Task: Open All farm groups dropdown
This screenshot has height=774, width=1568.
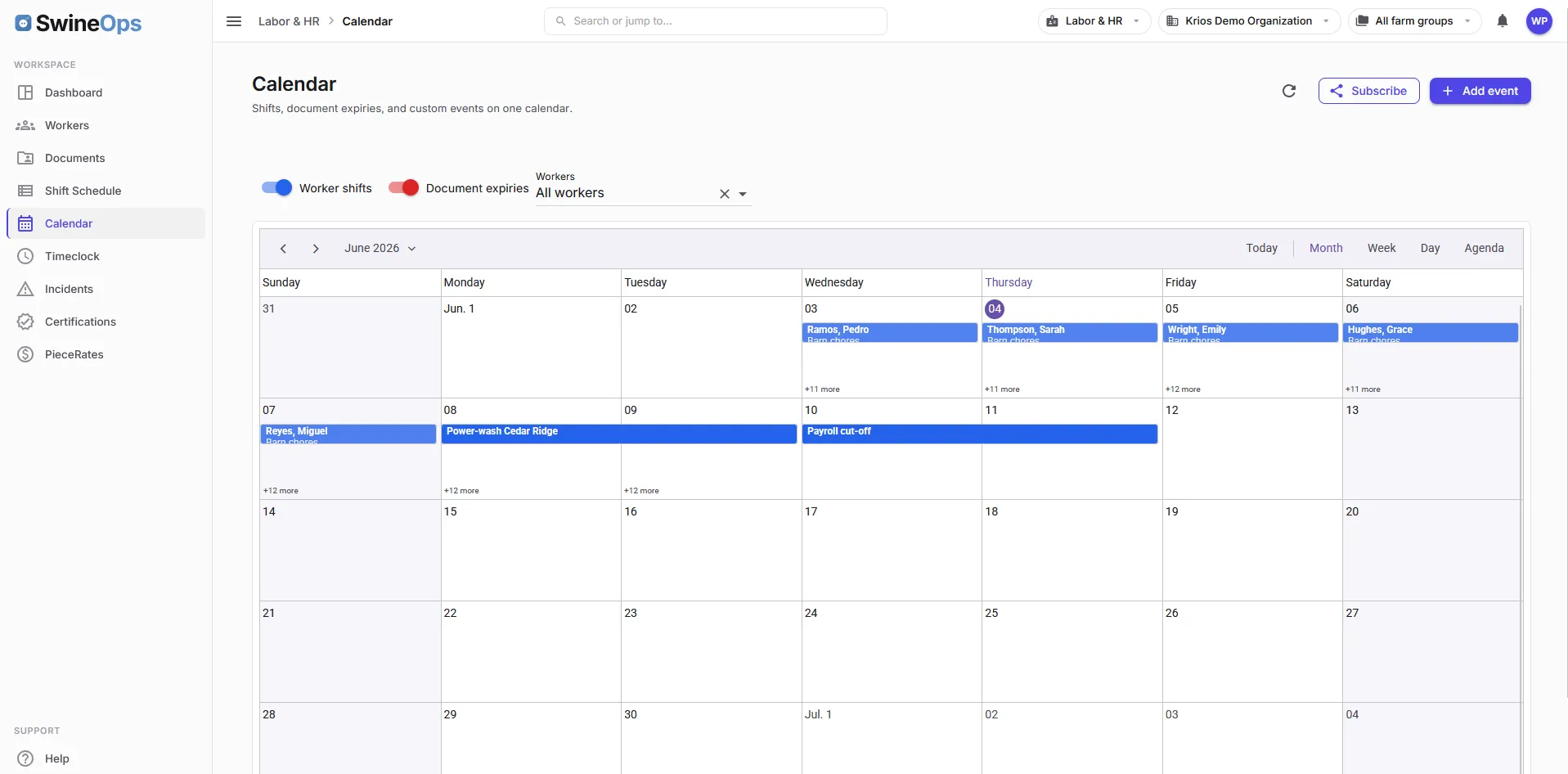Action: coord(1414,21)
